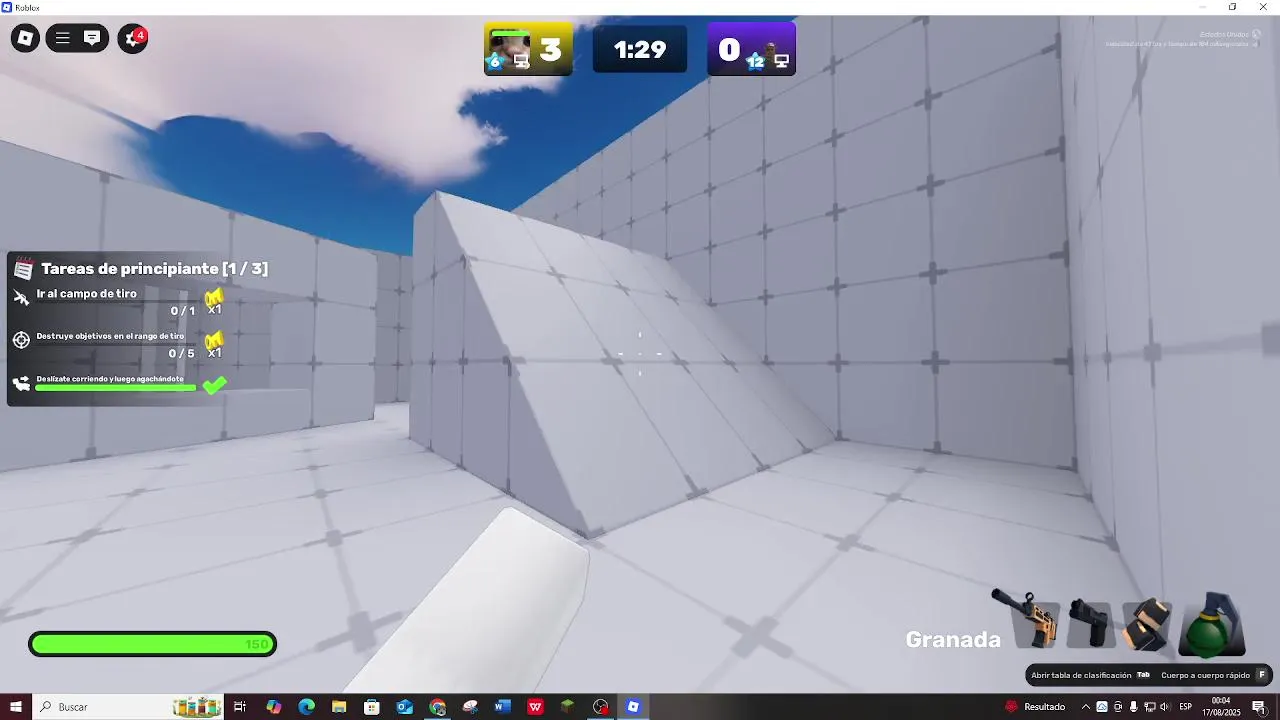Screen dimensions: 1280x720
Task: Click the match timer showing 1:29
Action: point(640,50)
